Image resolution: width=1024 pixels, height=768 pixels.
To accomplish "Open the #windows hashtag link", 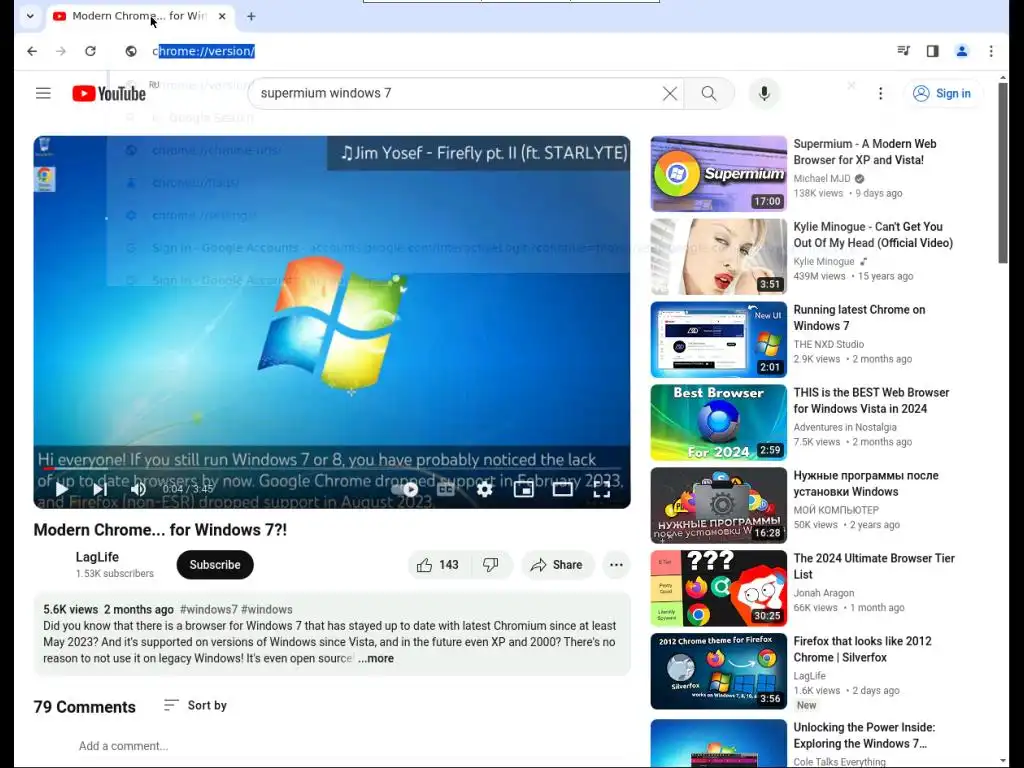I will pos(267,609).
